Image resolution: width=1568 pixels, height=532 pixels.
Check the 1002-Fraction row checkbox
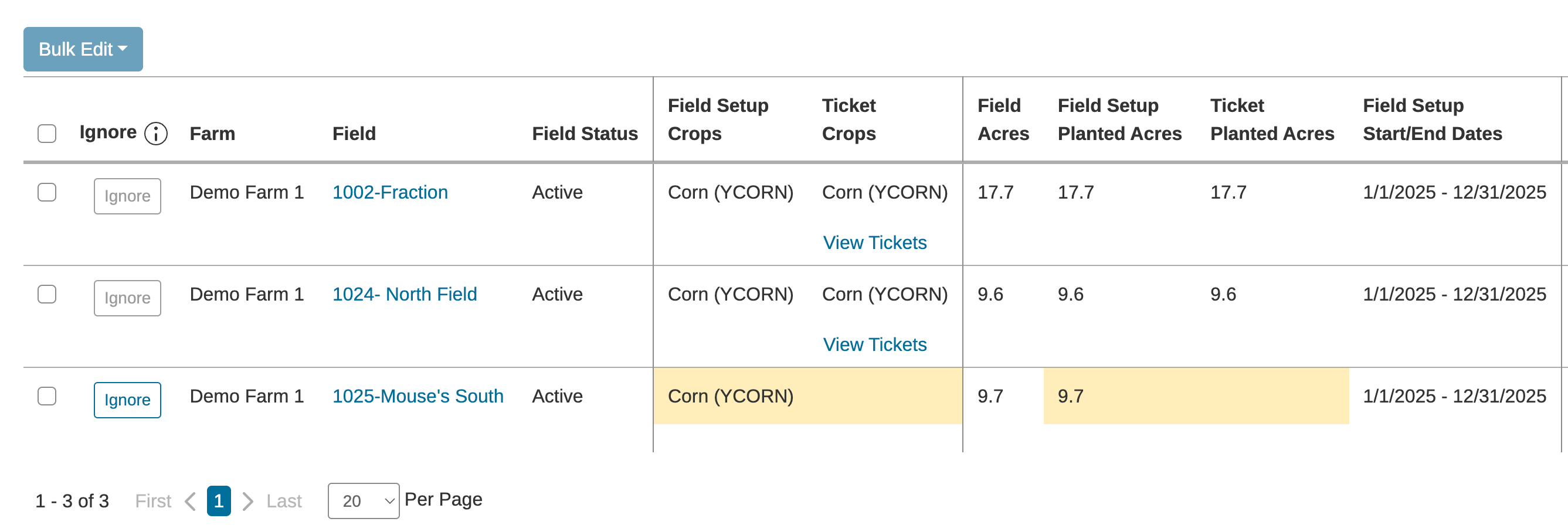47,192
